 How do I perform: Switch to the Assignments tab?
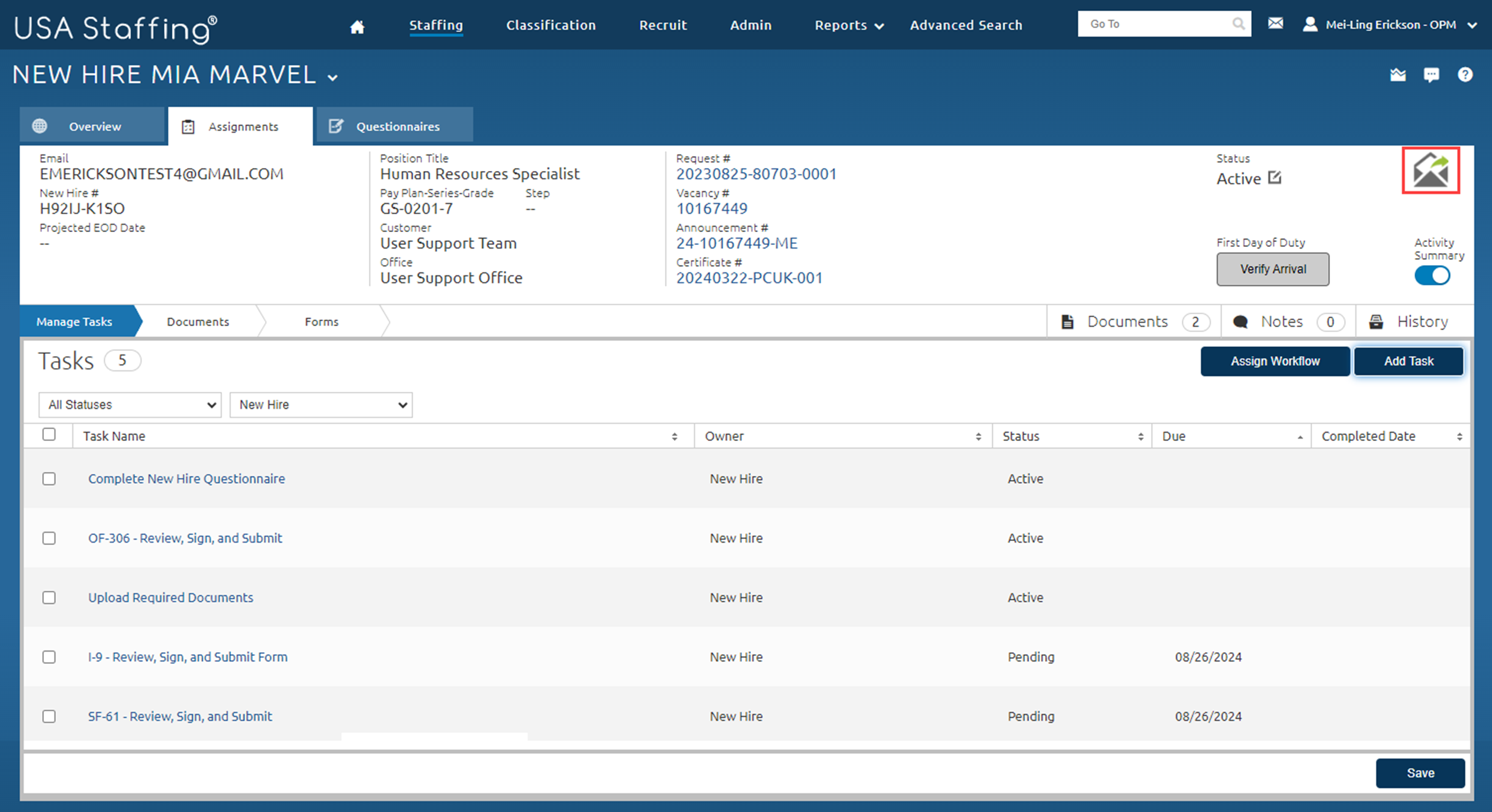[240, 126]
